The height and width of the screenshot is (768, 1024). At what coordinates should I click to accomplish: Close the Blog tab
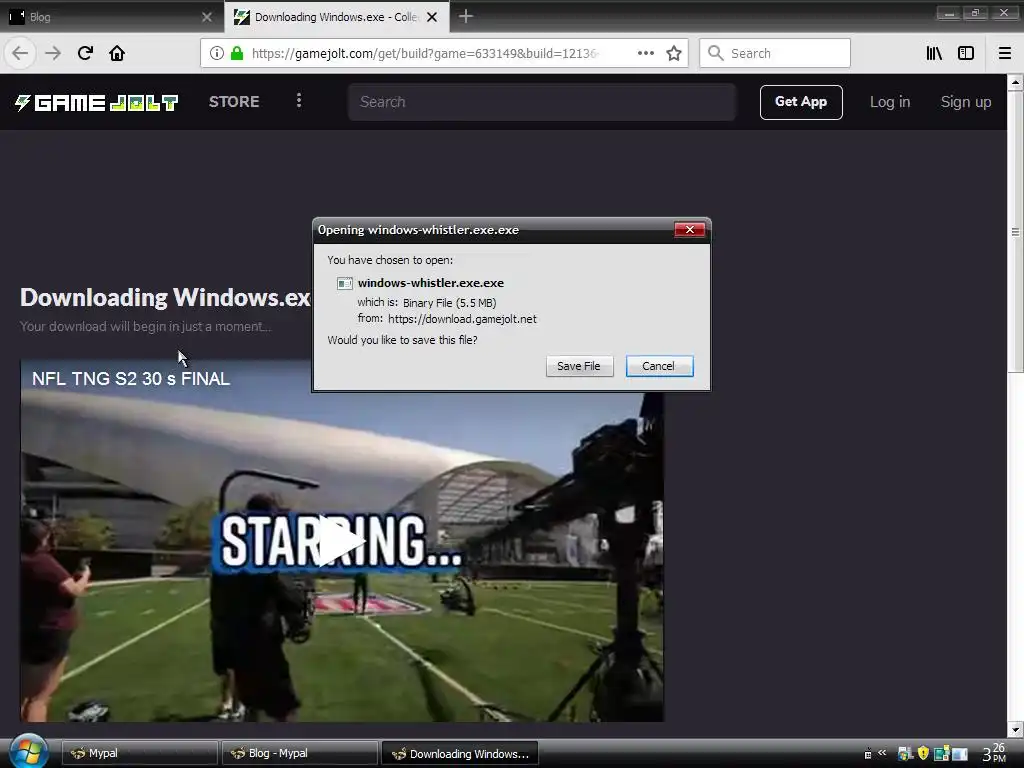206,17
